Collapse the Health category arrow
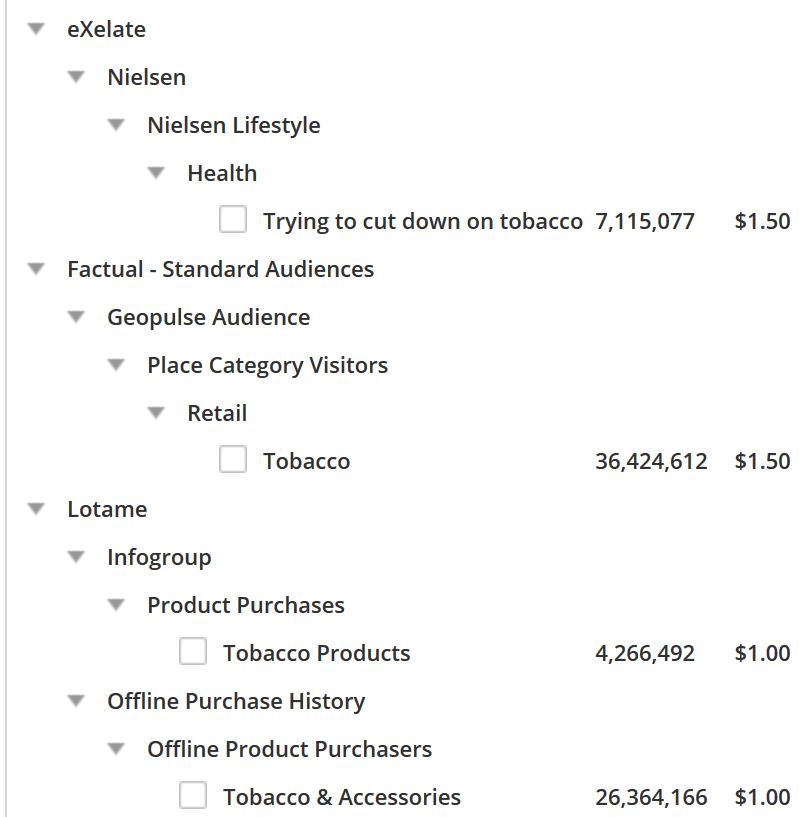Screen dimensions: 809x817 click(157, 173)
